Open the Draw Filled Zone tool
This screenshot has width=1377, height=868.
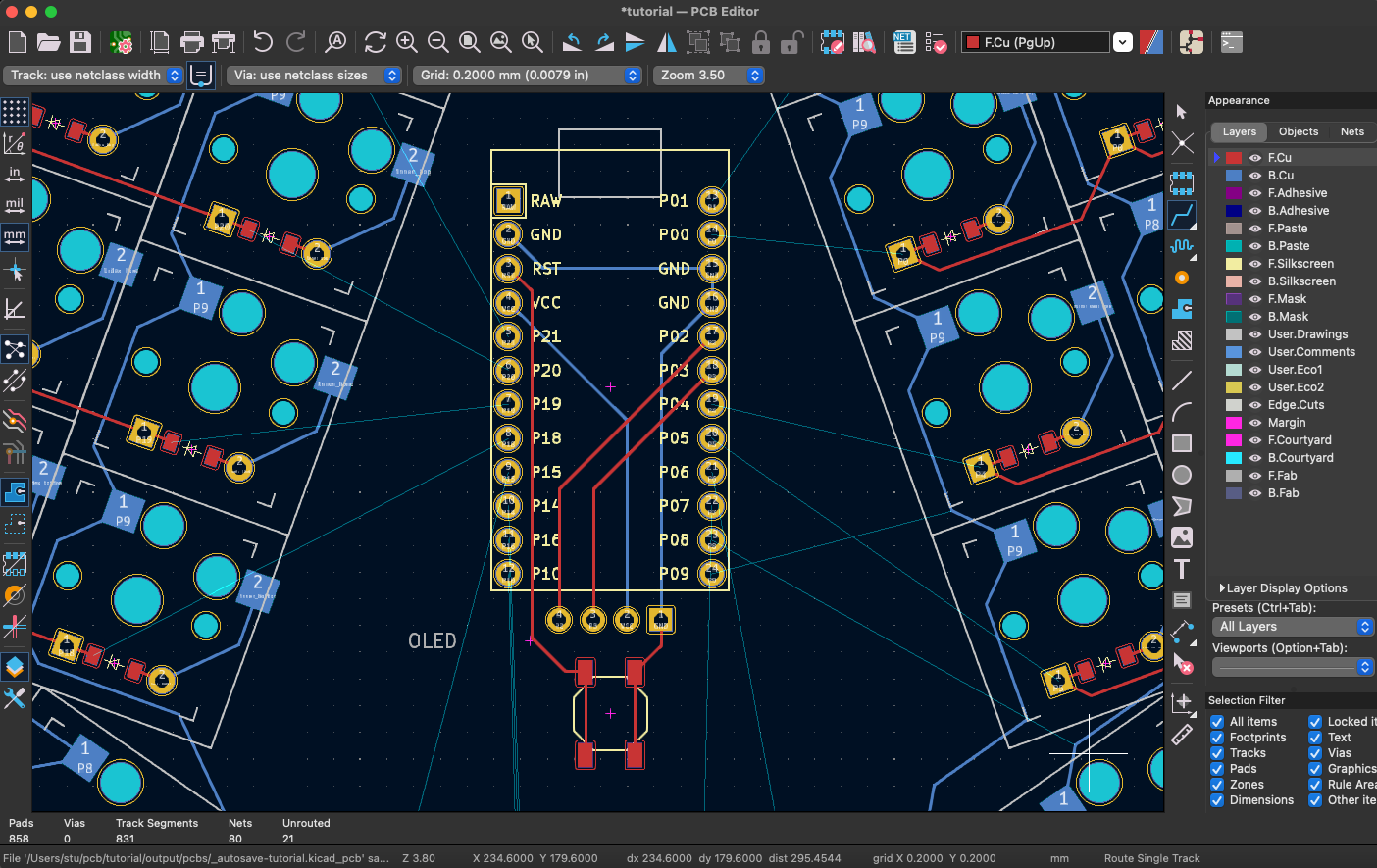(x=1183, y=309)
